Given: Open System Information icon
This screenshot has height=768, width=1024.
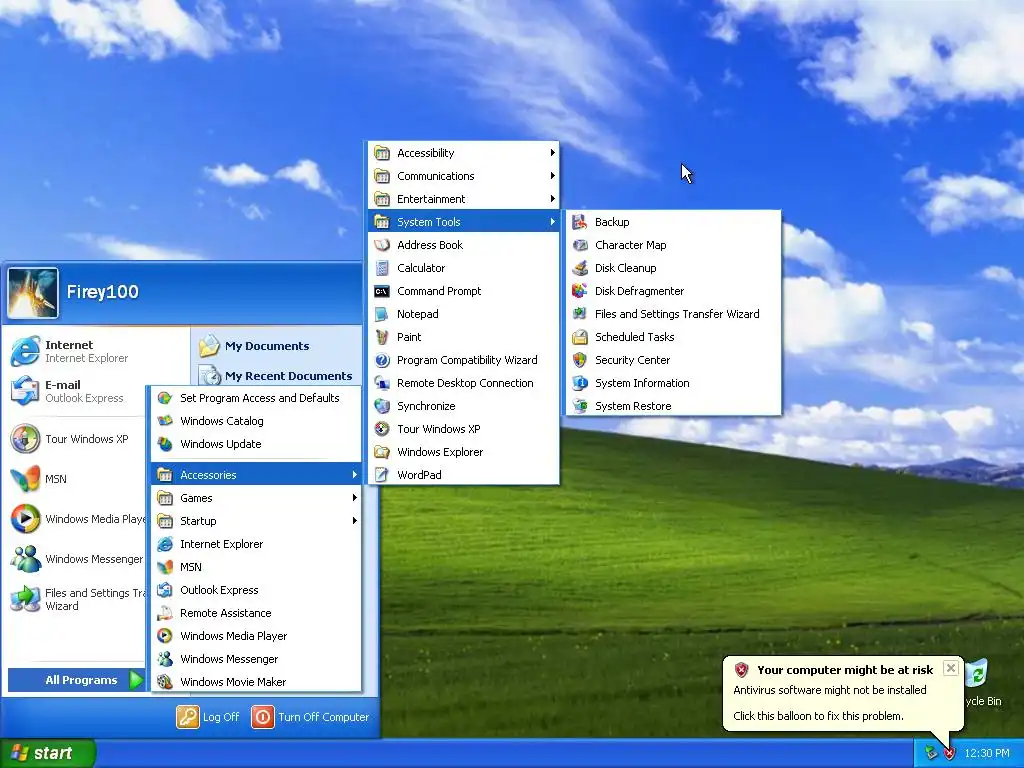Looking at the screenshot, I should 580,383.
